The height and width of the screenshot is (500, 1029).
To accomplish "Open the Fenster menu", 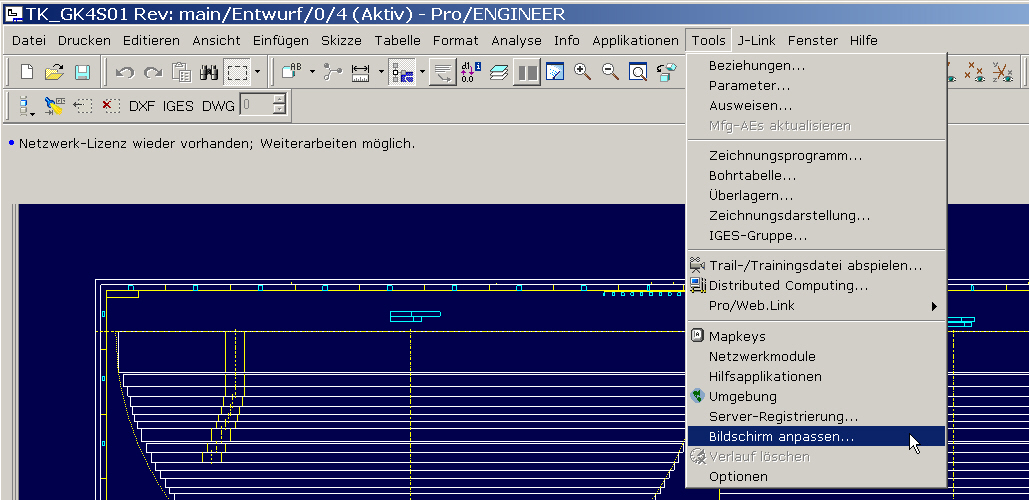I will (813, 41).
